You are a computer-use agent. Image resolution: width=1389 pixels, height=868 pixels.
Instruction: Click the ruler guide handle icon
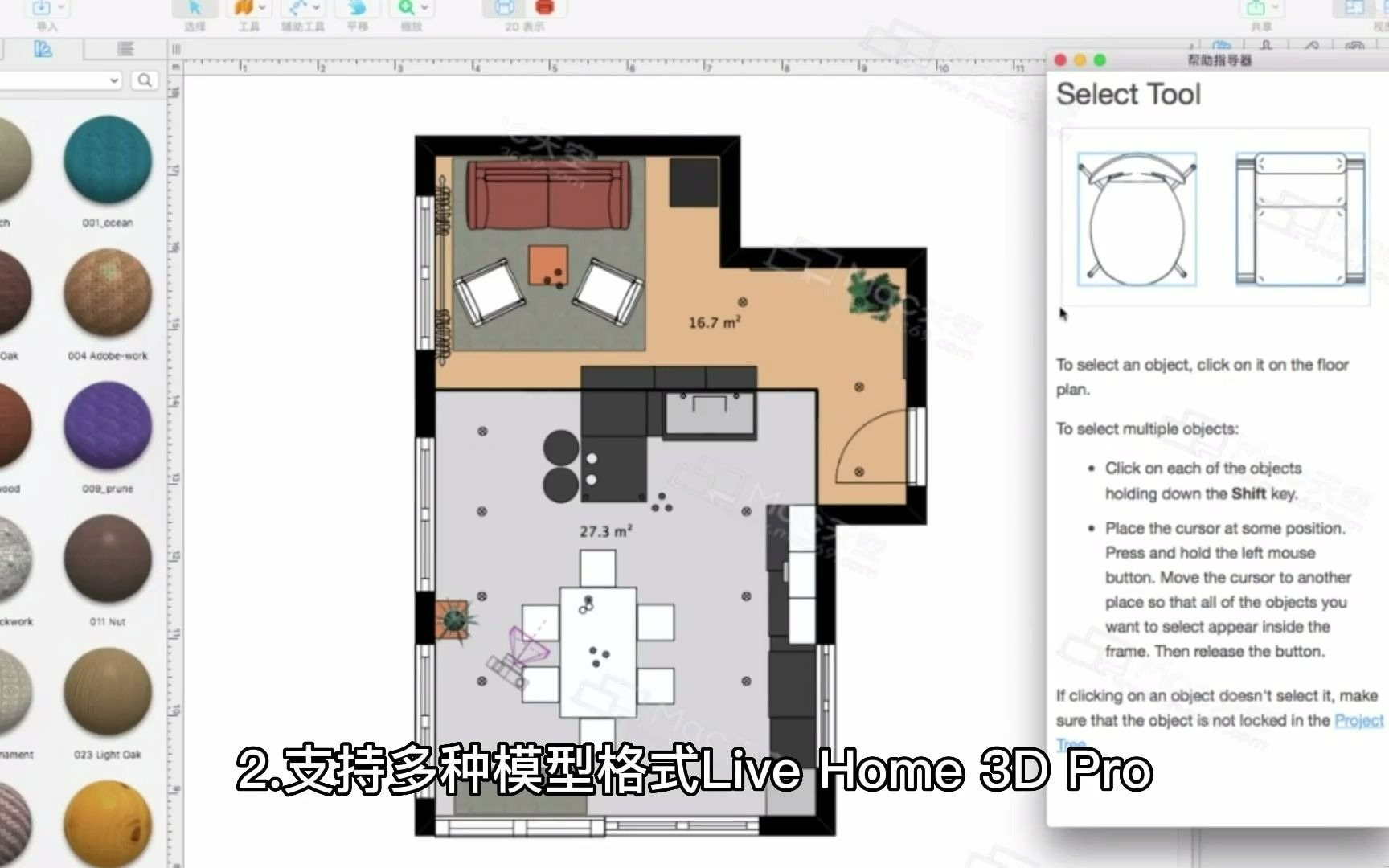pyautogui.click(x=176, y=49)
